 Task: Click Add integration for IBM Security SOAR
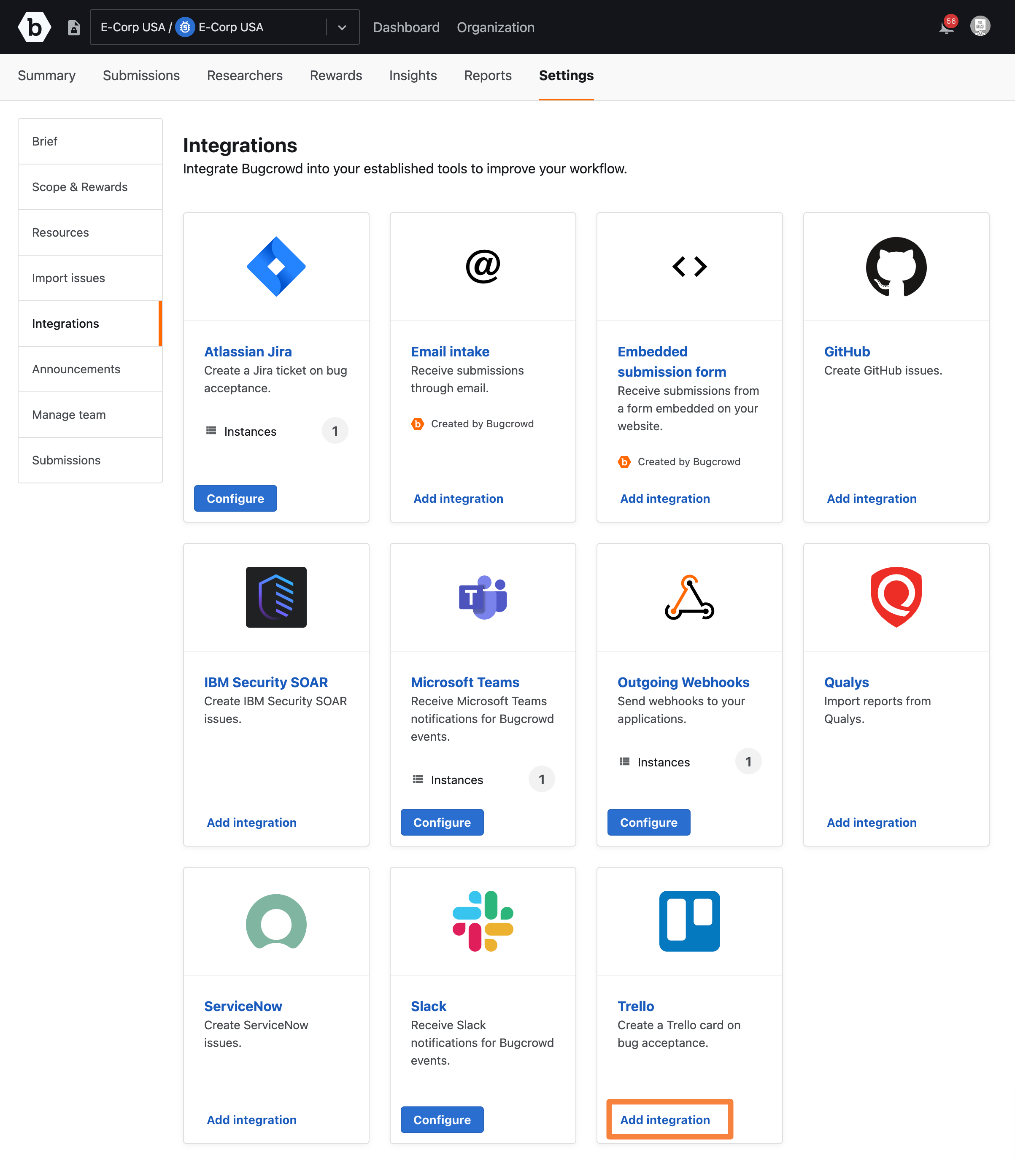[252, 823]
